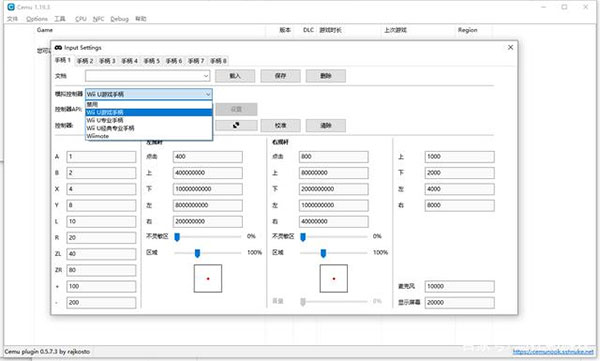Image resolution: width=600 pixels, height=361 pixels.
Task: Open the Debug menu
Action: 119,19
